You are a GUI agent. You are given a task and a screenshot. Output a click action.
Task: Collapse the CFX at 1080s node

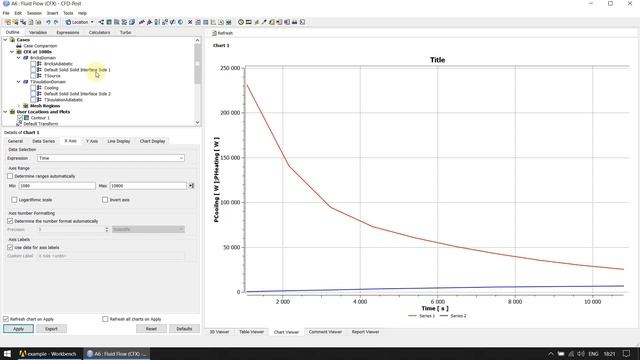point(12,52)
